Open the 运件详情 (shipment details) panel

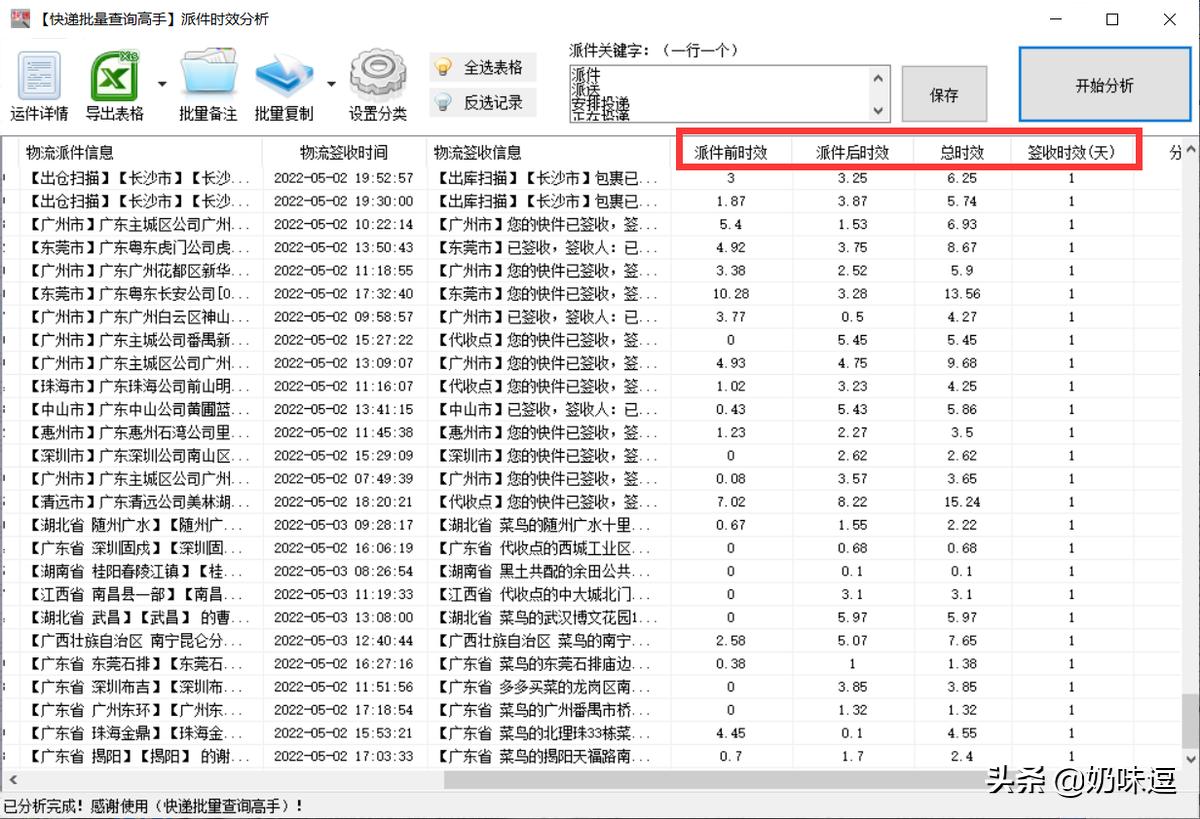[x=38, y=80]
